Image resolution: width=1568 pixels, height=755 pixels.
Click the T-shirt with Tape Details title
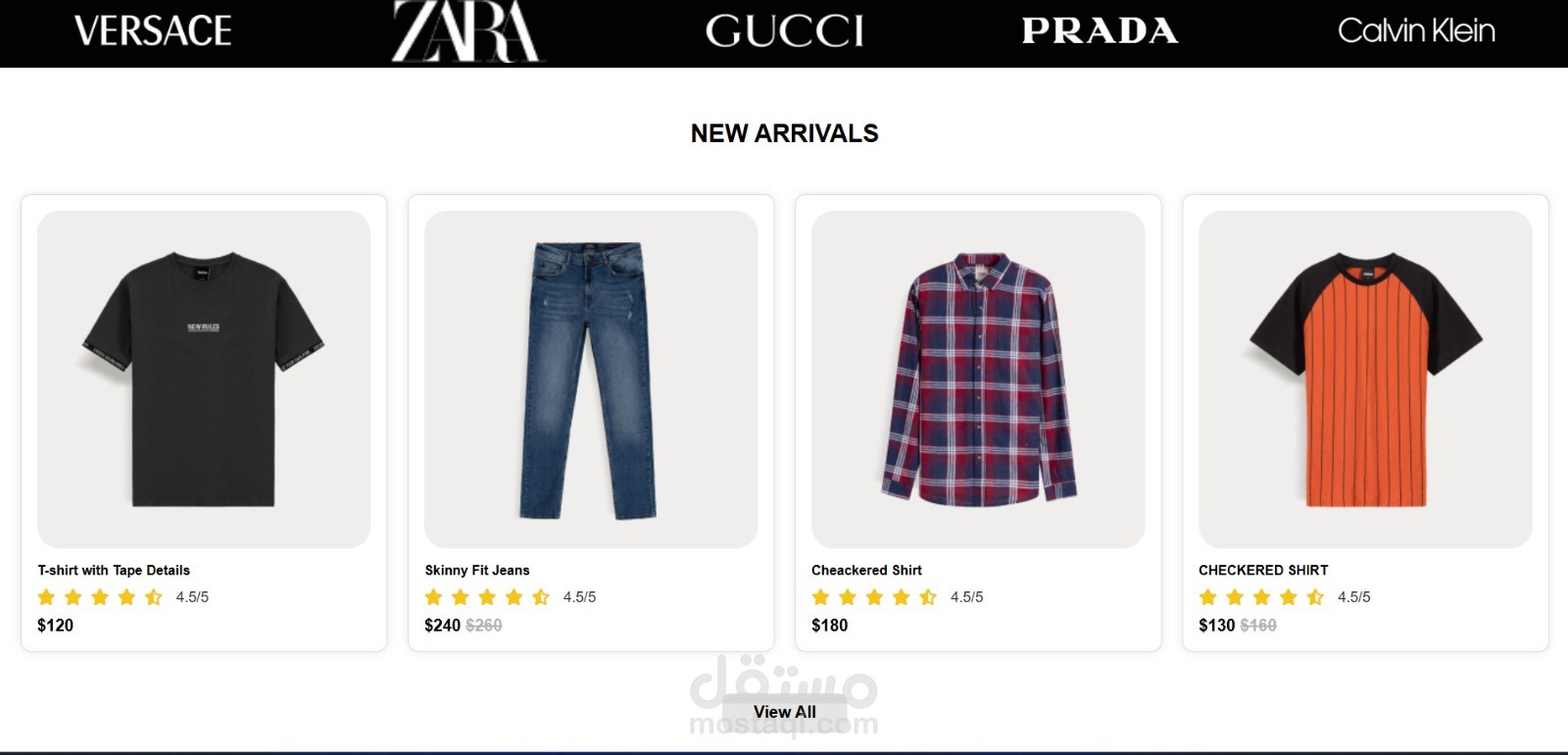point(114,570)
